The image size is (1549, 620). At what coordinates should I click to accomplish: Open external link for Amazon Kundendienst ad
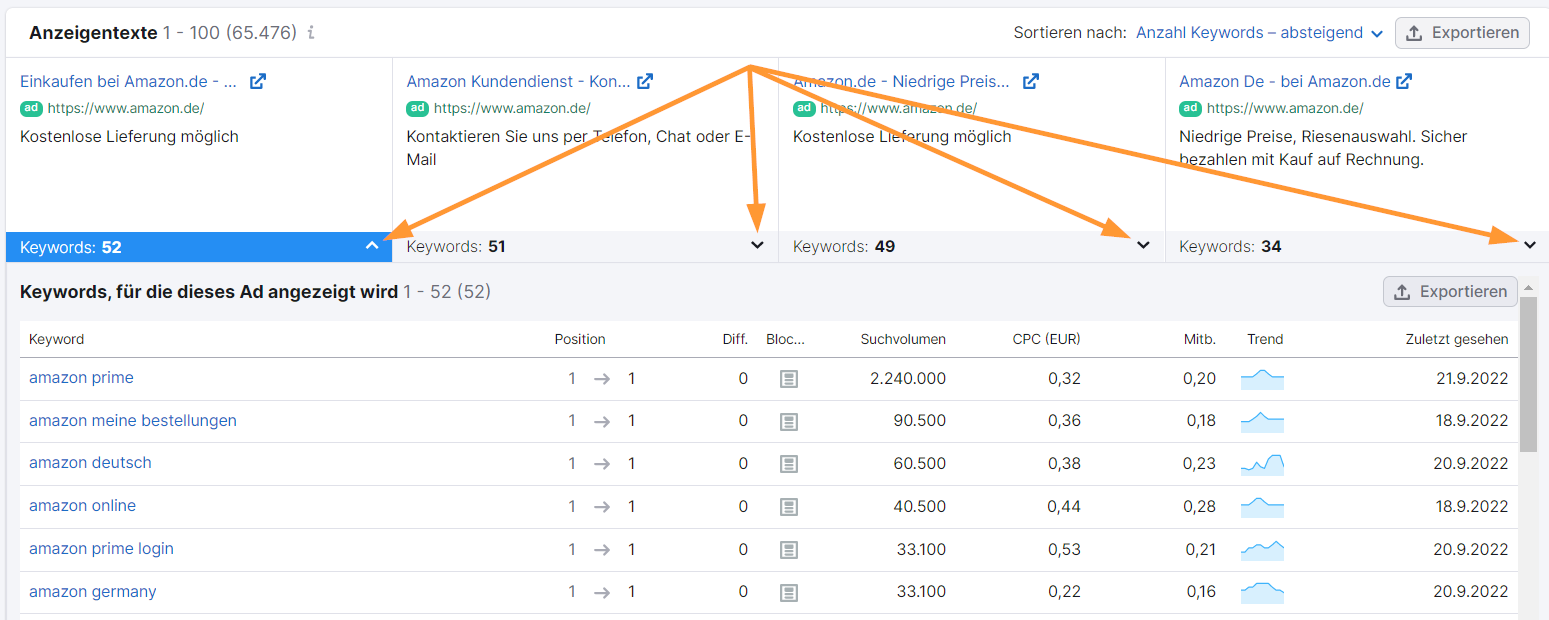tap(645, 81)
